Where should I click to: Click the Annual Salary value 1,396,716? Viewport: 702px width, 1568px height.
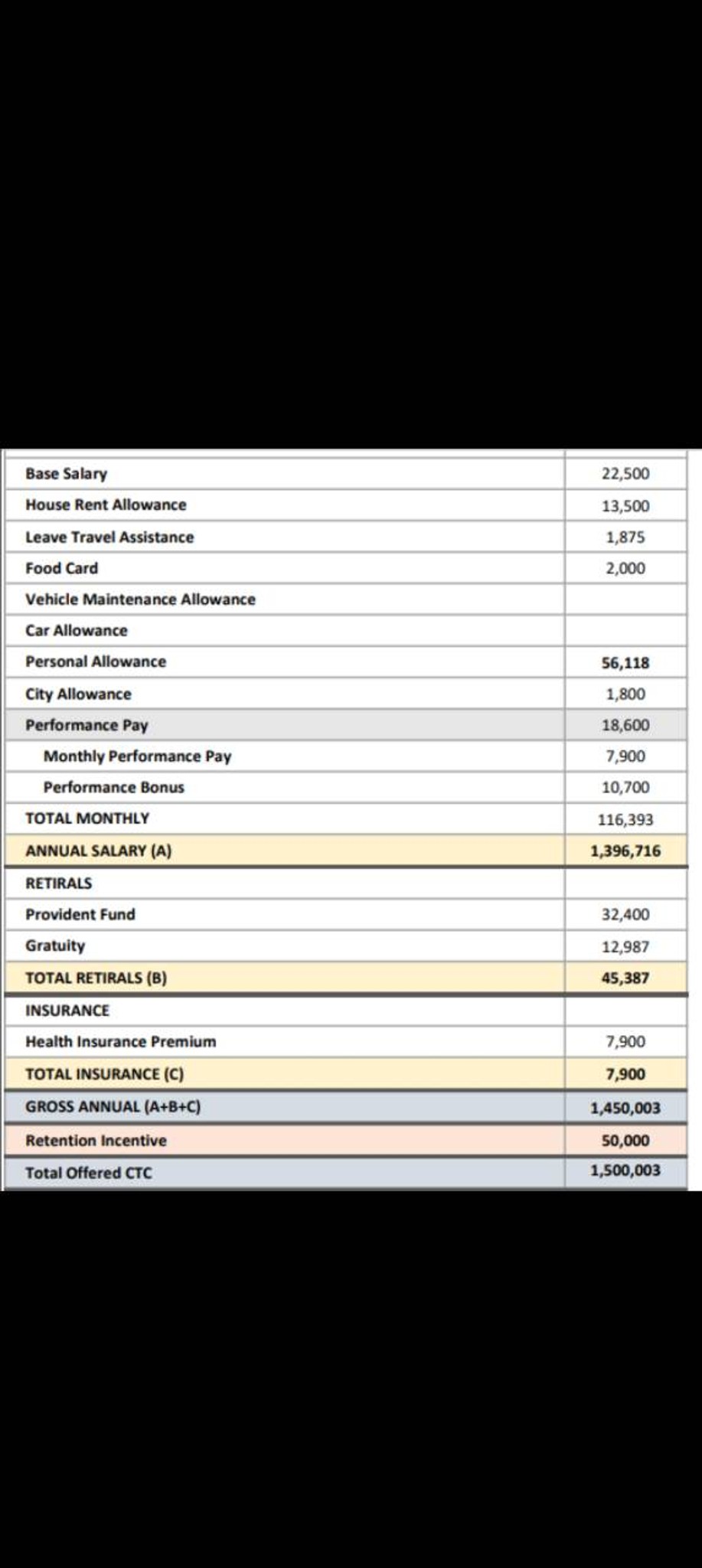[x=625, y=851]
